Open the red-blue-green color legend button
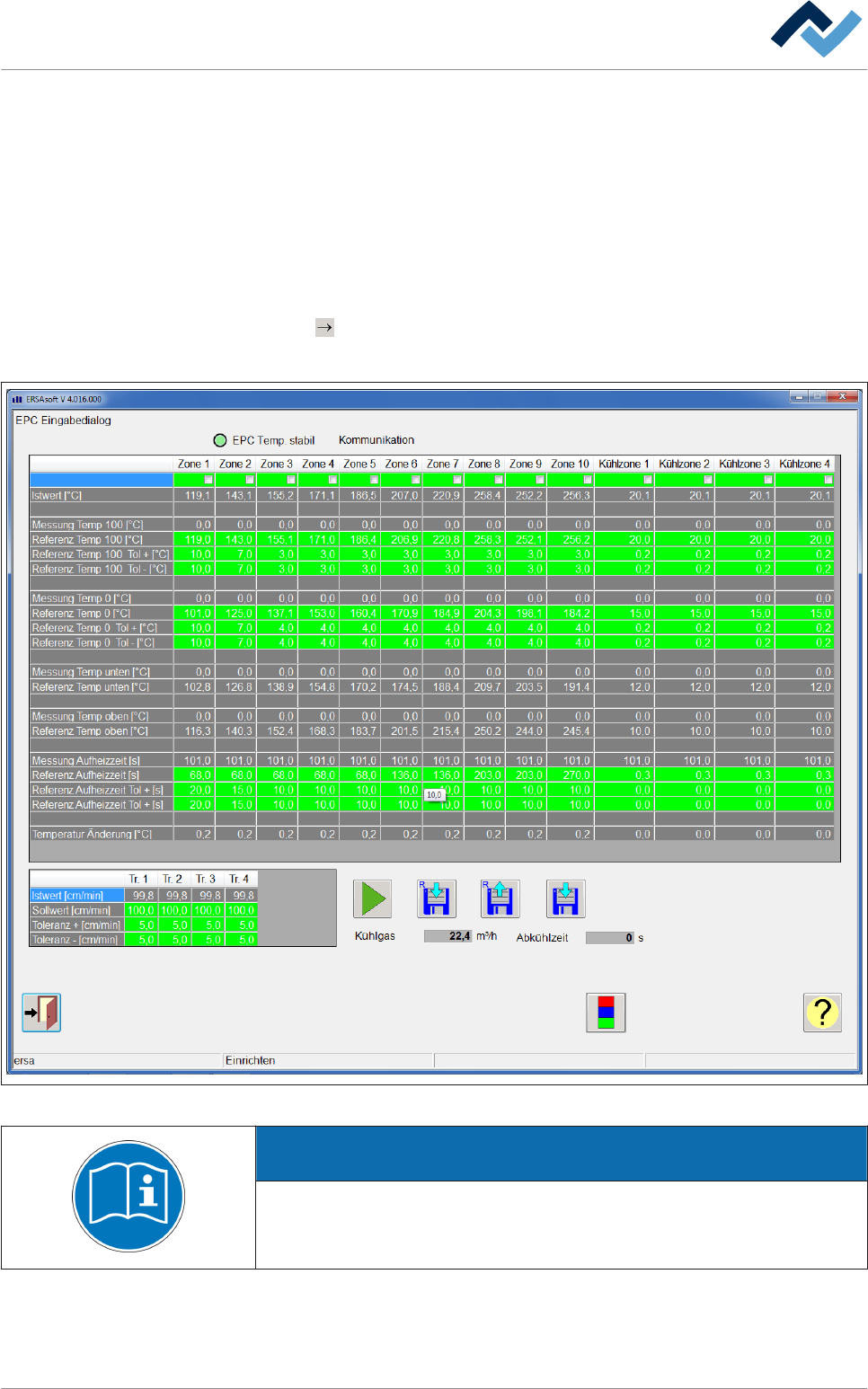 tap(606, 1013)
